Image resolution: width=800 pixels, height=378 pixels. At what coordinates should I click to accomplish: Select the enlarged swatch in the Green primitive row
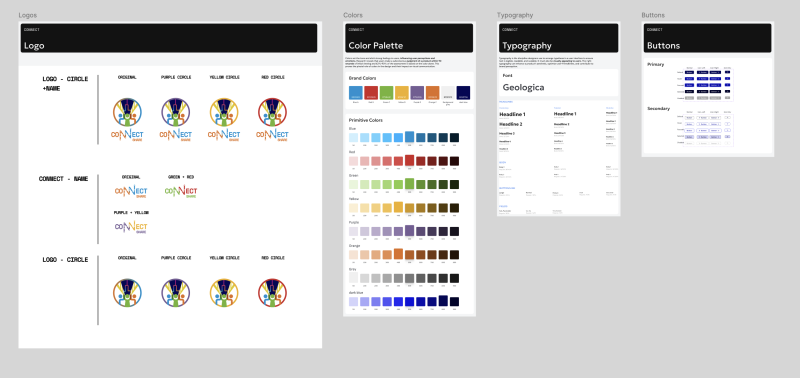click(x=409, y=184)
